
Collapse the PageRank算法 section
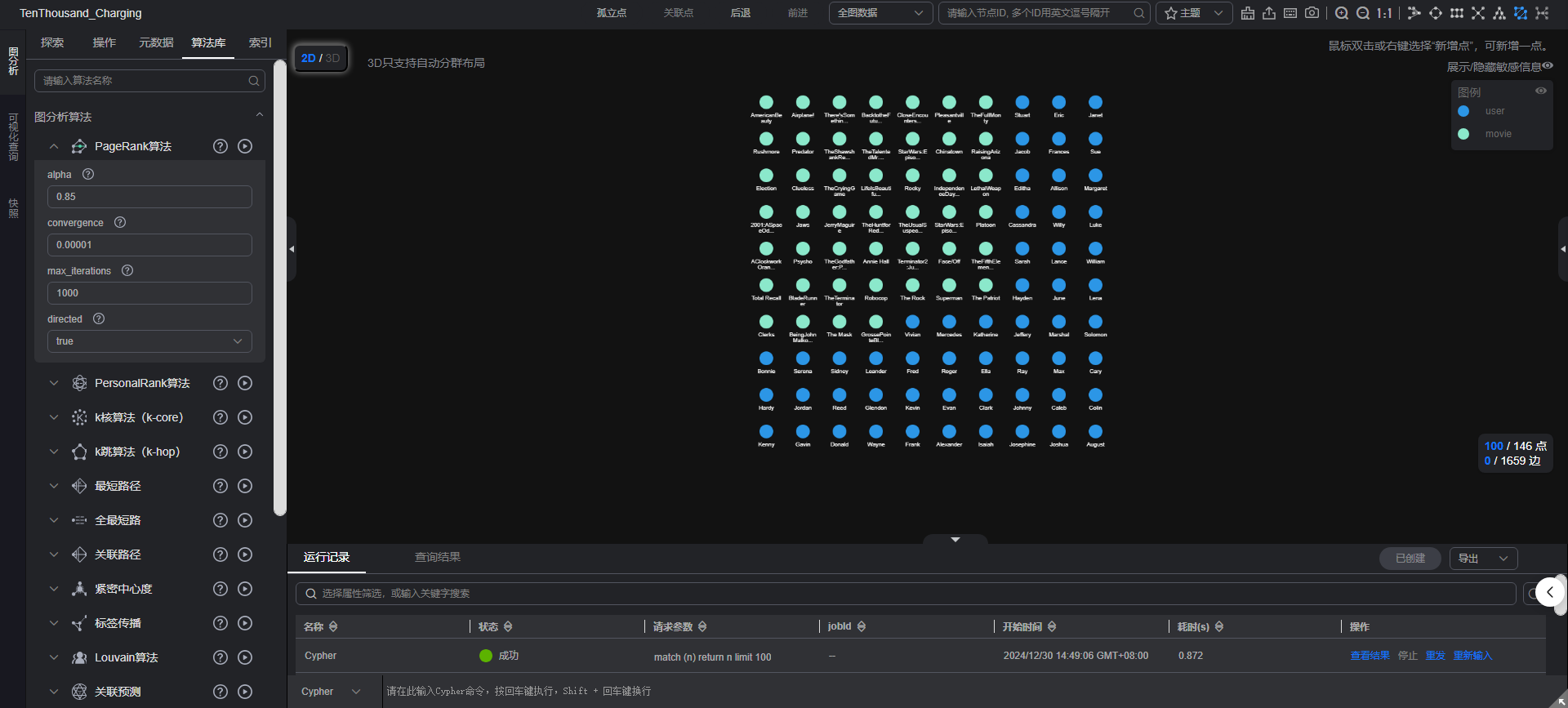(54, 146)
